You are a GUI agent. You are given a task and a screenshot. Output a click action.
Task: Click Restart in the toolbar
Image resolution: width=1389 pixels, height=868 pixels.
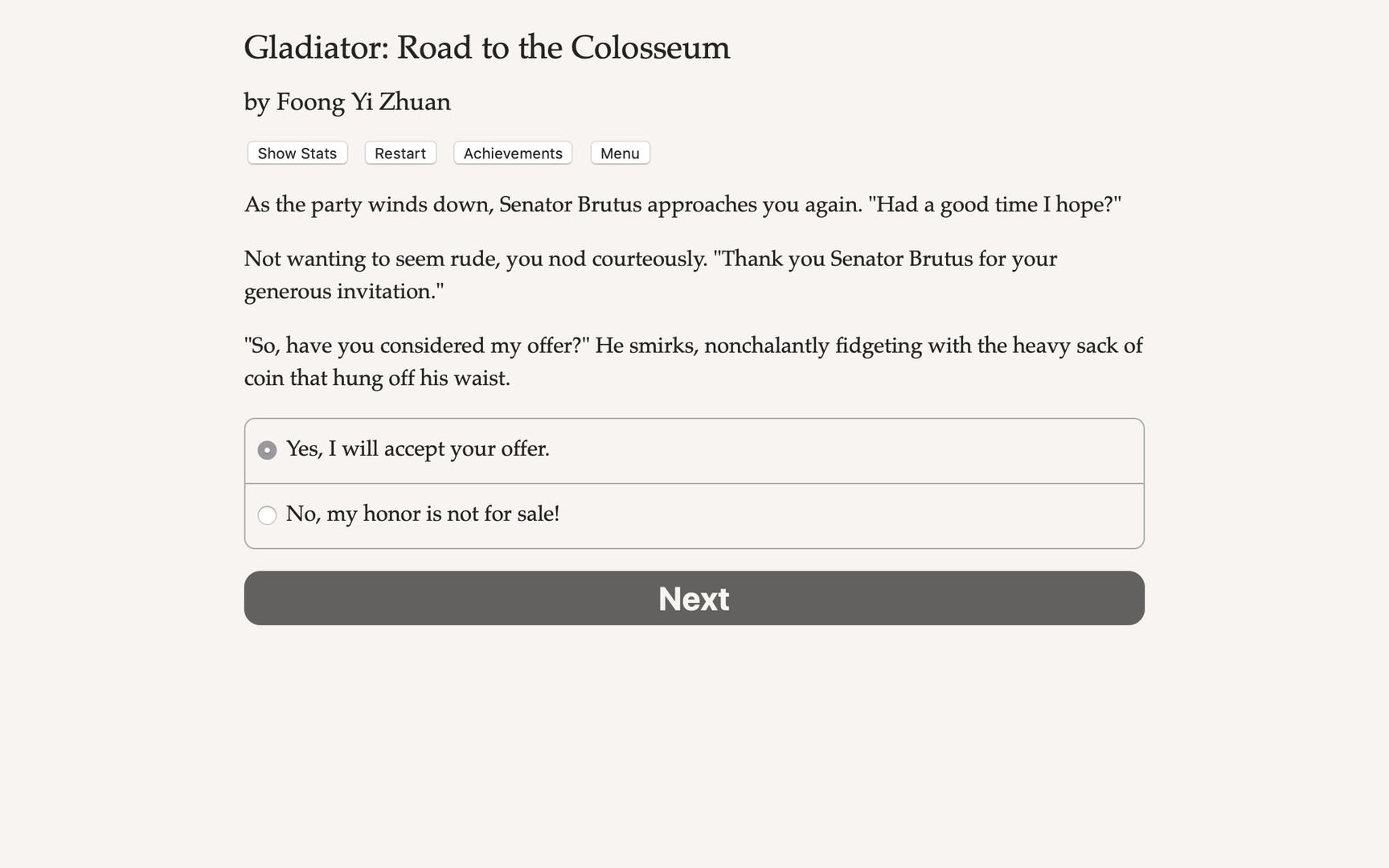click(399, 153)
